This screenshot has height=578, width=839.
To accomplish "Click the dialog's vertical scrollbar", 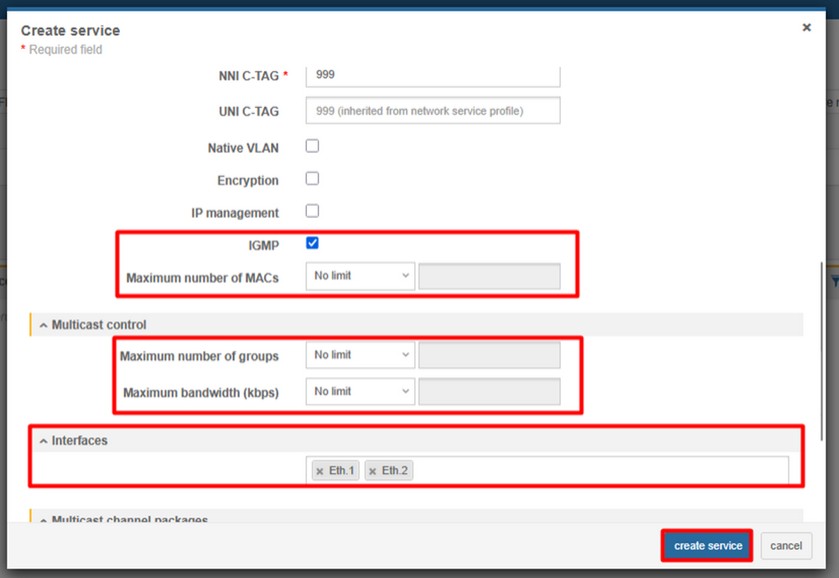I will pyautogui.click(x=823, y=350).
